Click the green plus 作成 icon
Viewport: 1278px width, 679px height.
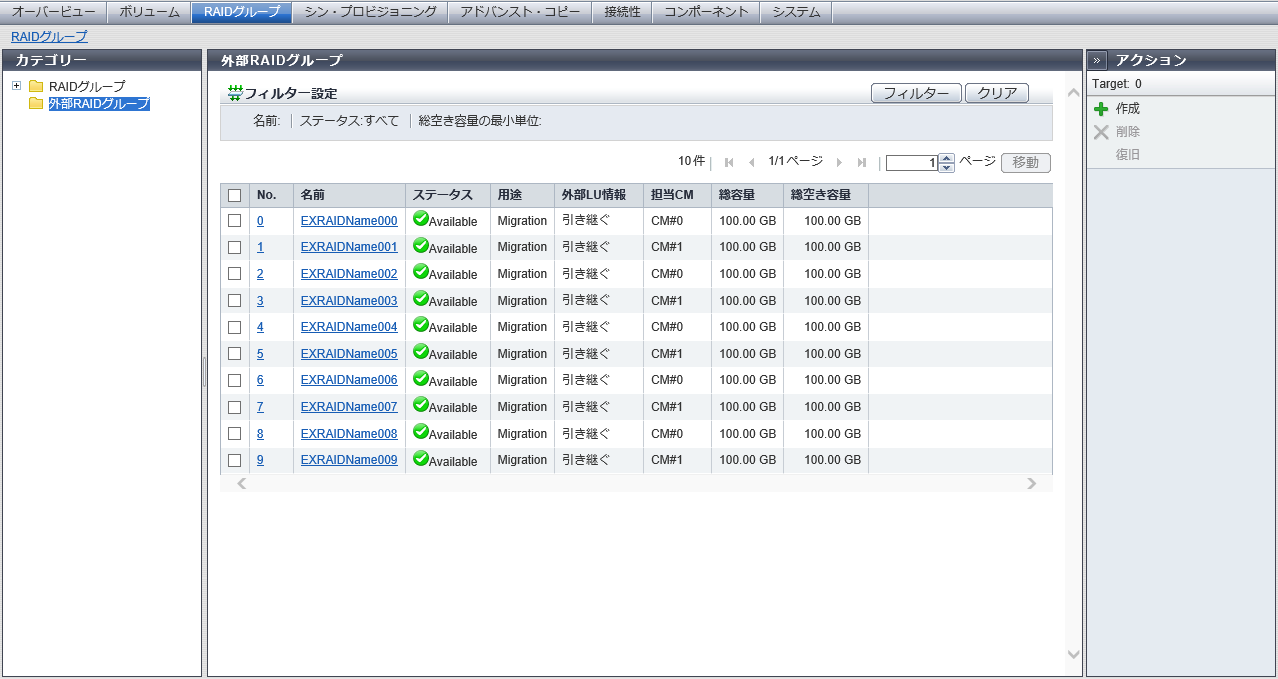pos(1101,109)
